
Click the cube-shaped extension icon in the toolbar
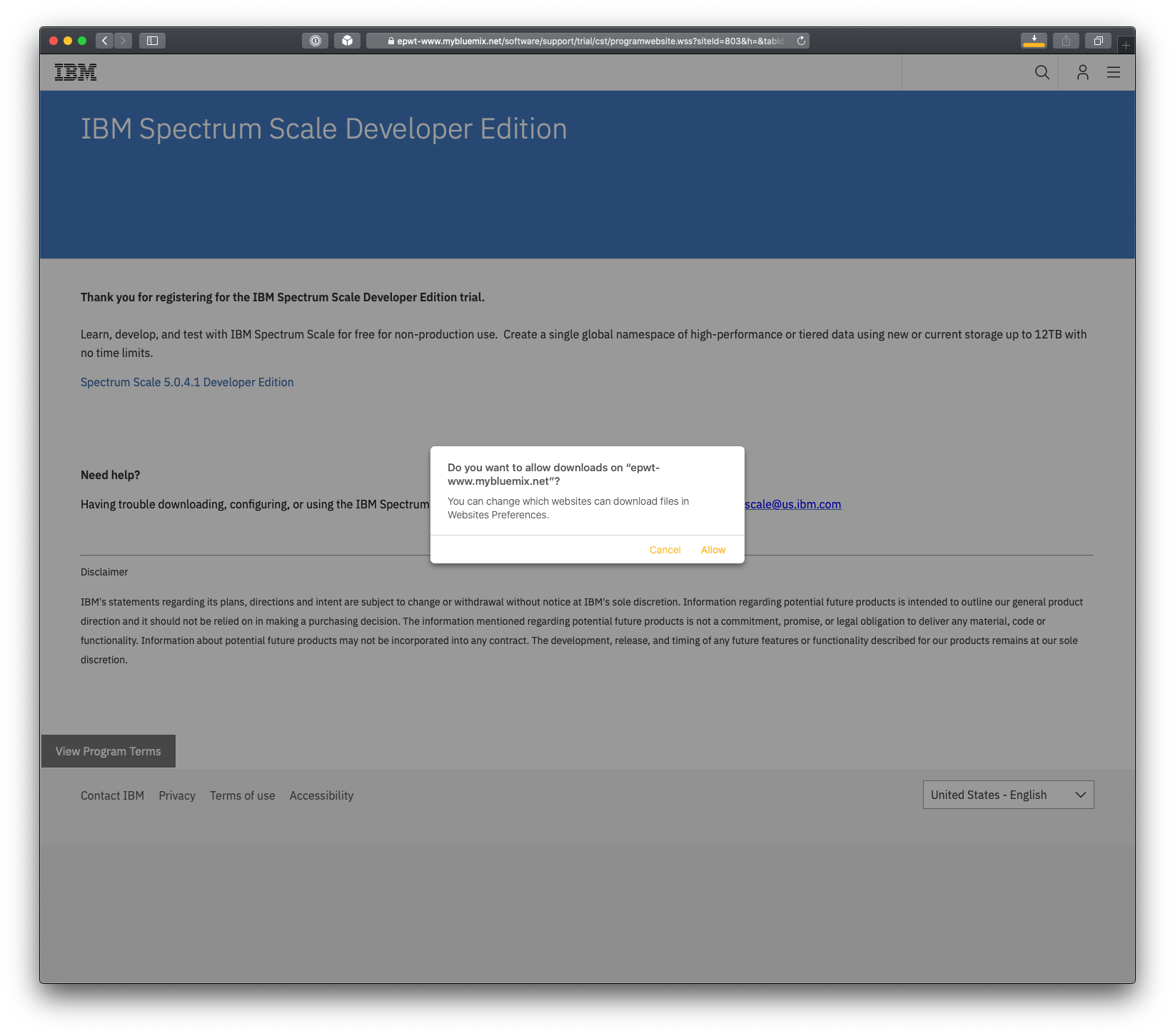coord(347,41)
